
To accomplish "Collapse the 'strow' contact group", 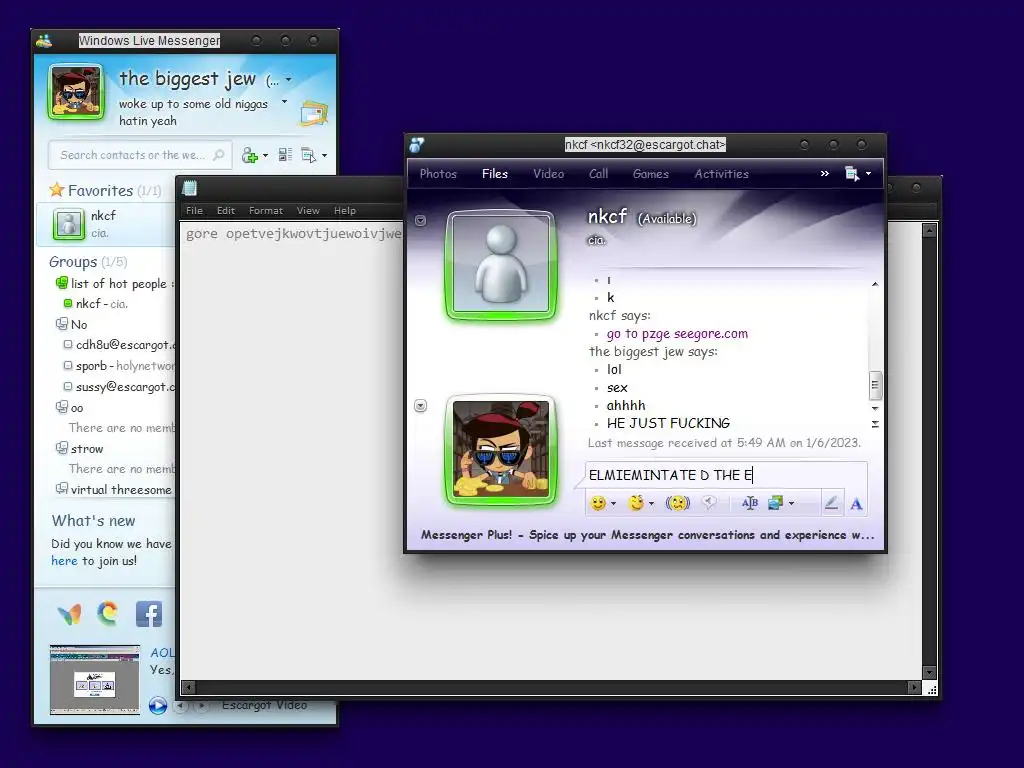I will (61, 448).
